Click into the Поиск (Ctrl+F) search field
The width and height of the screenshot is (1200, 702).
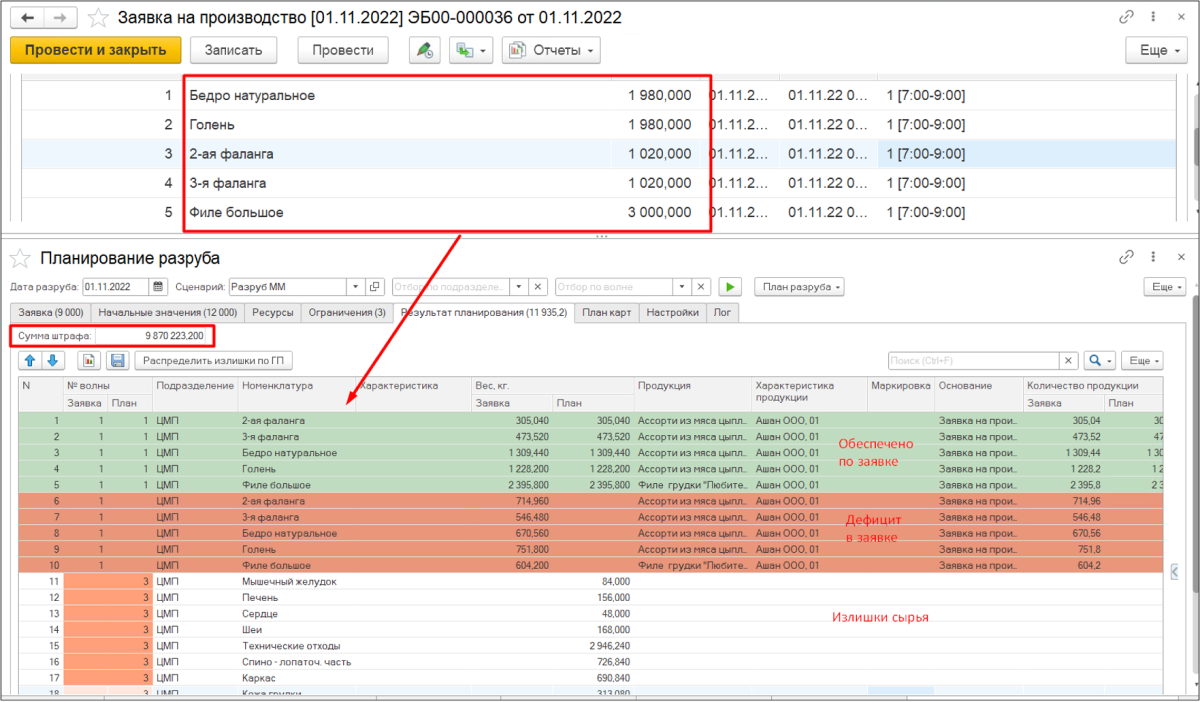click(x=972, y=361)
